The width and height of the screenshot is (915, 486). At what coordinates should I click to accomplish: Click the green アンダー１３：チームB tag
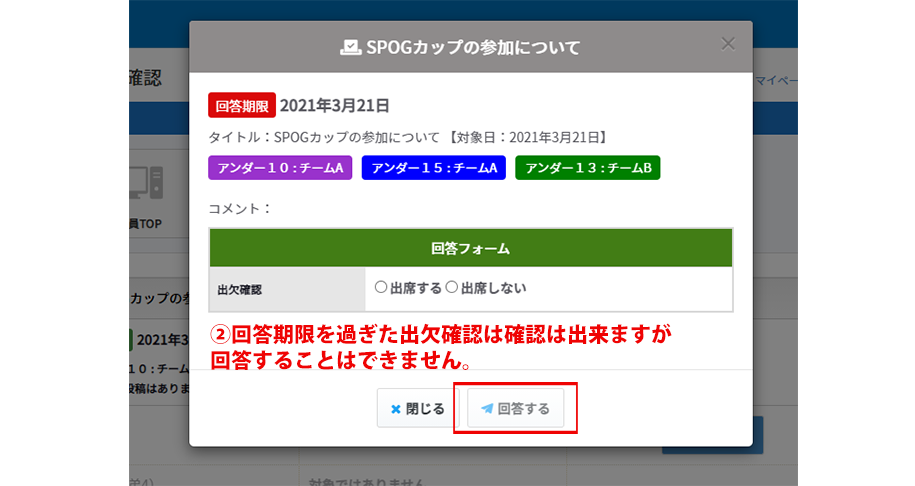click(587, 168)
